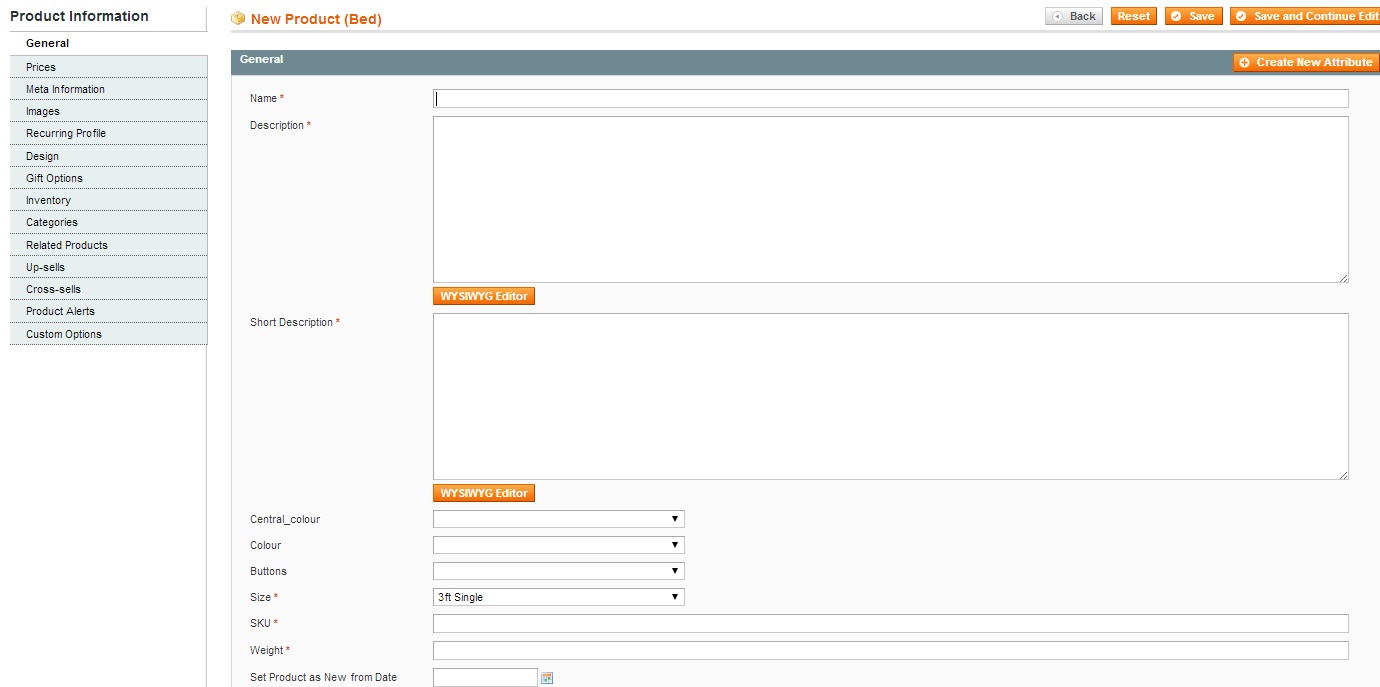1380x687 pixels.
Task: Open the Buttons dropdown
Action: point(558,571)
